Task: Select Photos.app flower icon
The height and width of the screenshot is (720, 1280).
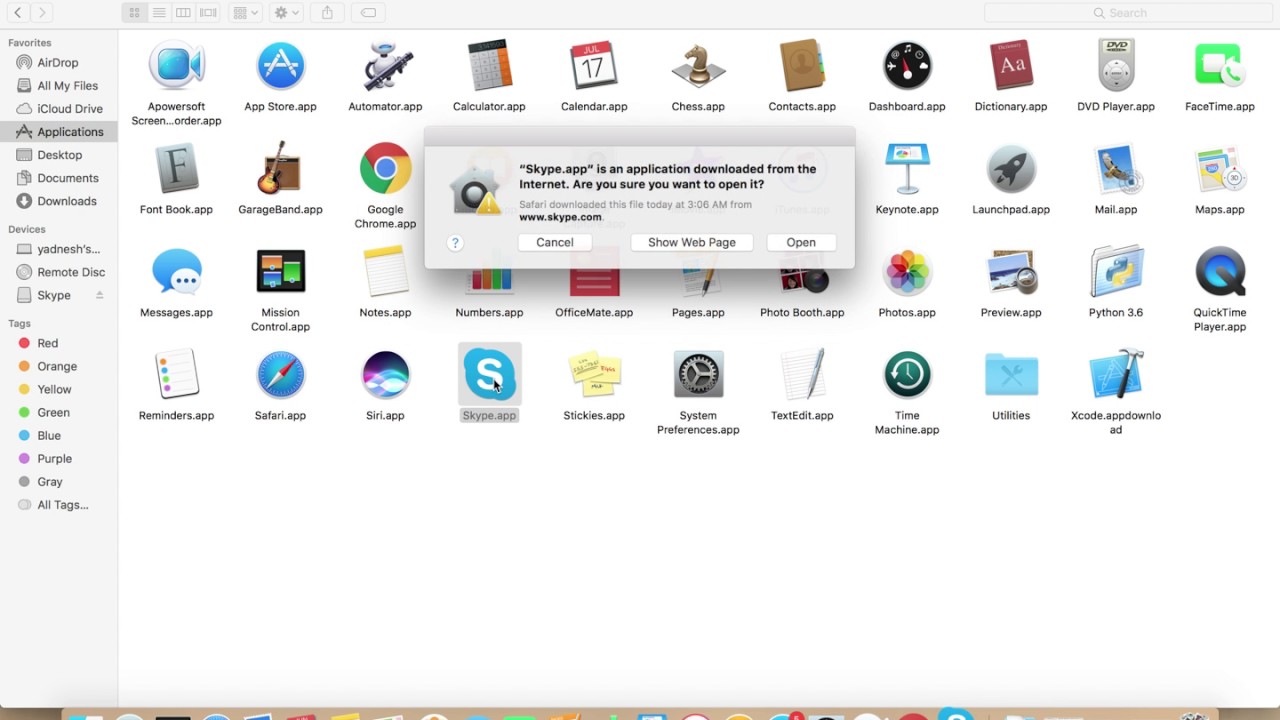Action: (x=907, y=272)
